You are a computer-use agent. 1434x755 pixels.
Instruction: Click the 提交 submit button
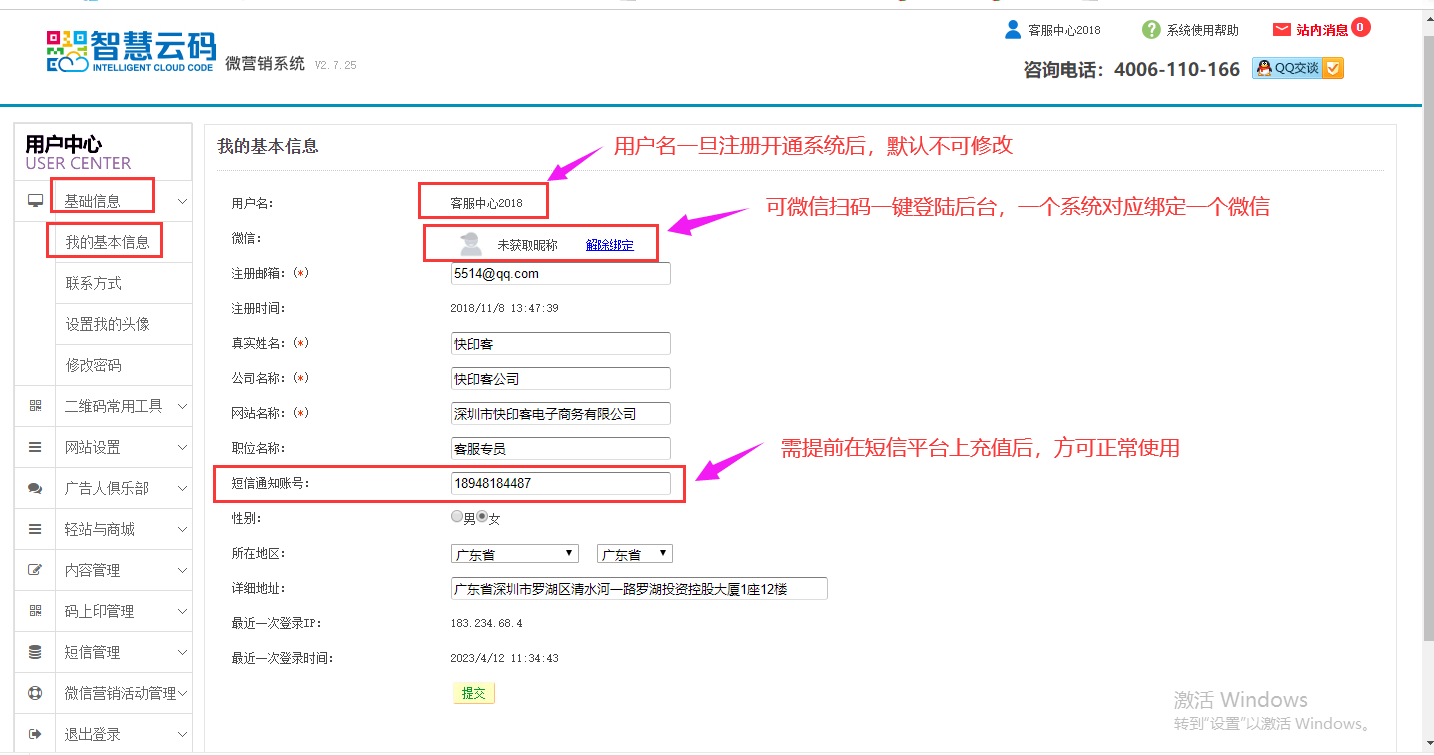point(473,693)
